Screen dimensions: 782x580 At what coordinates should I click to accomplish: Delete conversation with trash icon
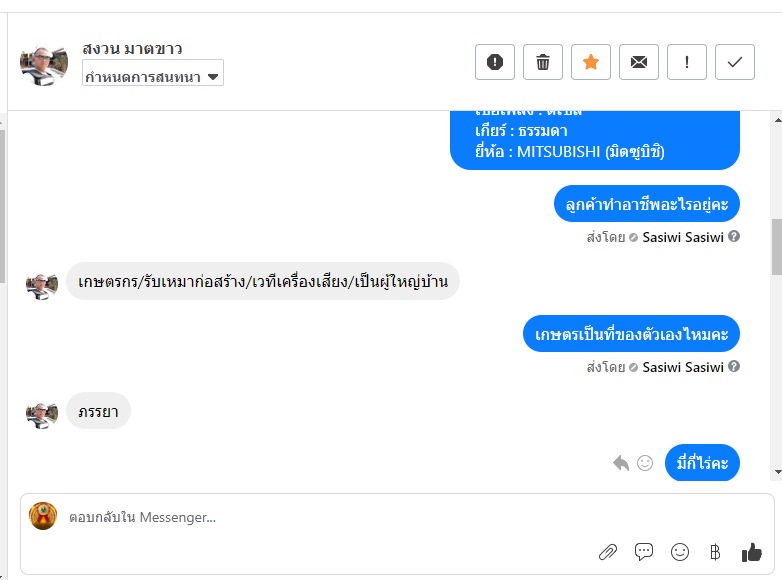[x=543, y=62]
